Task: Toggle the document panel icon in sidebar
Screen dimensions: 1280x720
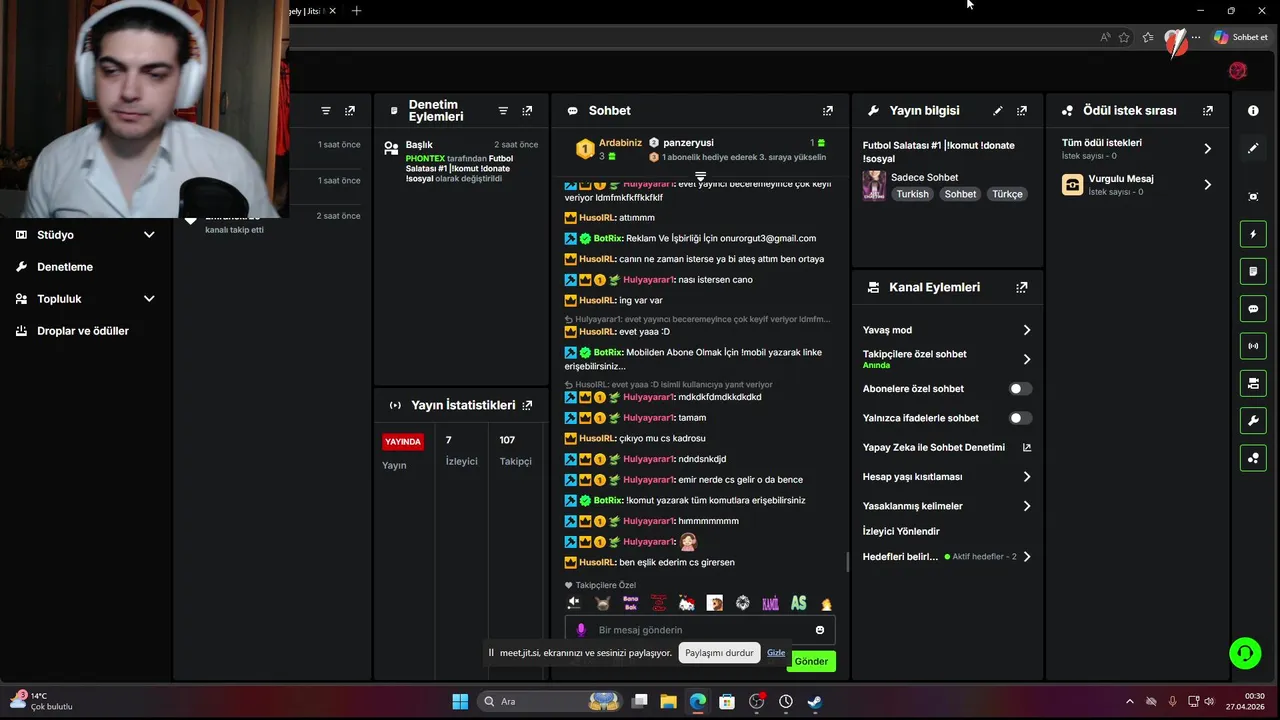Action: [1253, 271]
